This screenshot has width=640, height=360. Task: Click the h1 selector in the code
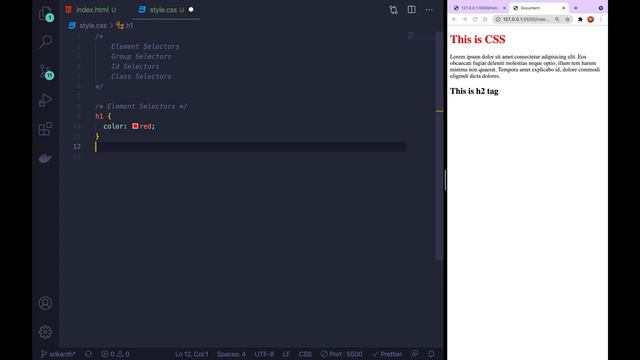(x=99, y=116)
